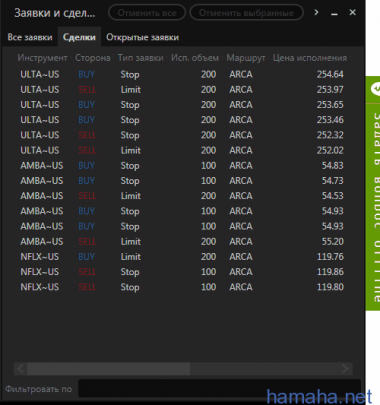Select the AMBA trade priced 54.83
The height and width of the screenshot is (405, 380).
pos(182,165)
